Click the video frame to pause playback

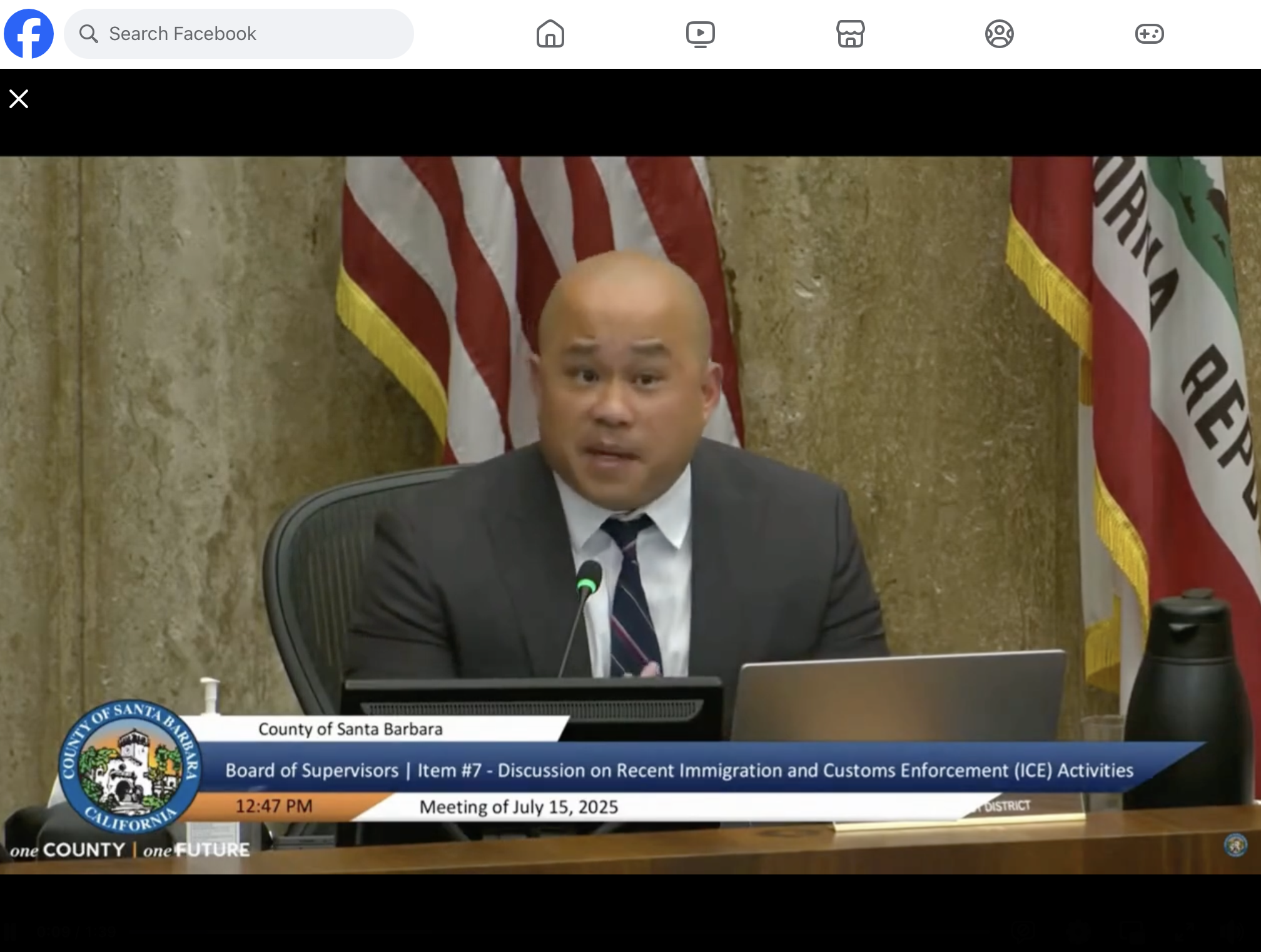pos(630,438)
